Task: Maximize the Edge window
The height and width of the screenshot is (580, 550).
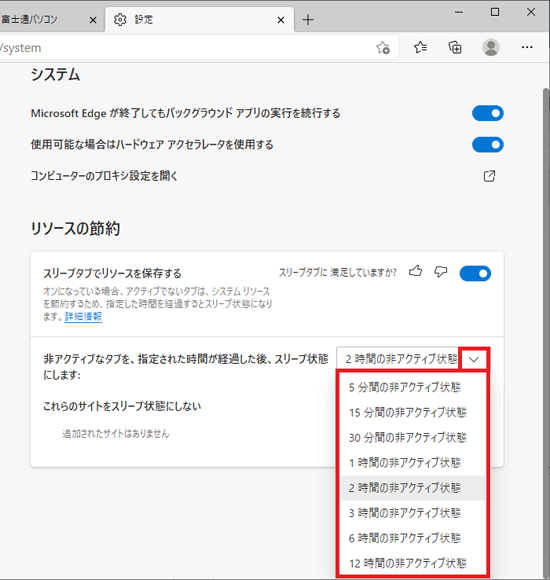Action: (x=495, y=12)
